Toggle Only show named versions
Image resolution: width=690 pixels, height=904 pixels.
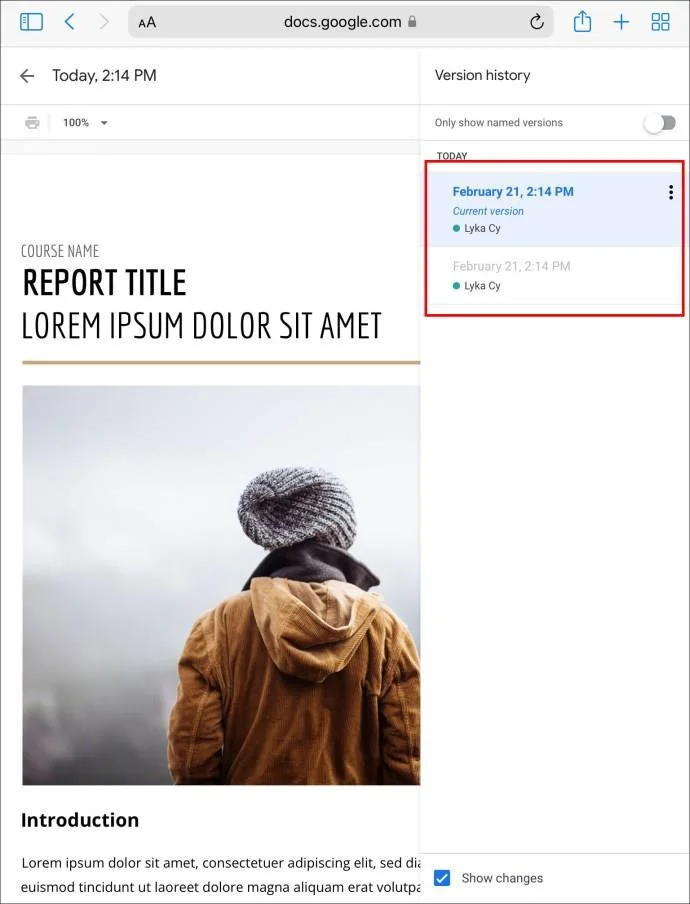[x=659, y=123]
